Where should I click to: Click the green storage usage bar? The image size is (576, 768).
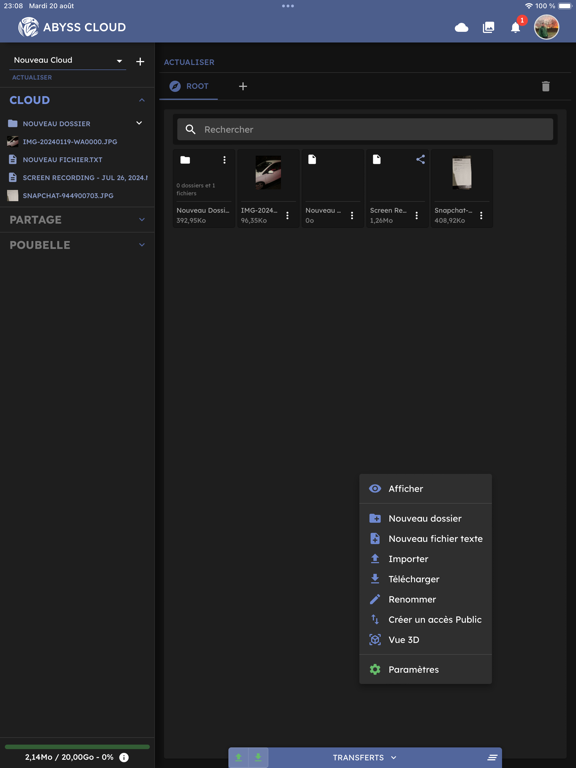pos(77,747)
